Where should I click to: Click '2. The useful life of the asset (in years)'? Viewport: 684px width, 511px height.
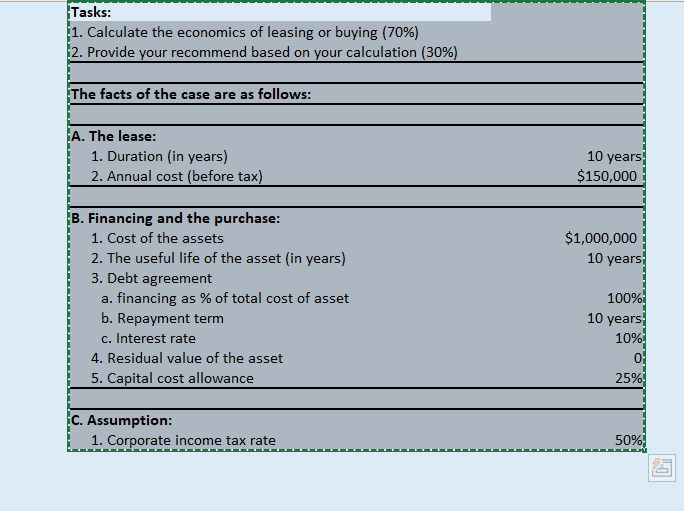pos(218,258)
